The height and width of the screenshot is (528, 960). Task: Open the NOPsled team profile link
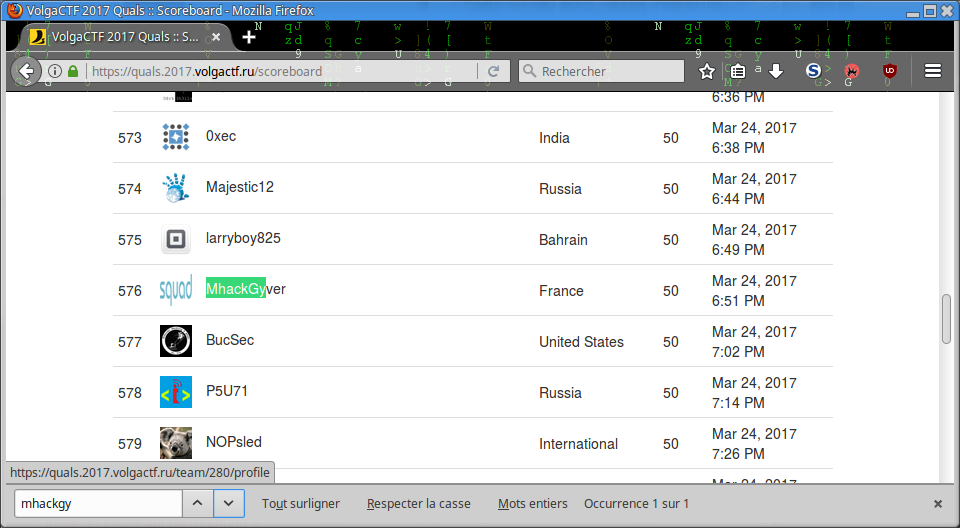point(234,442)
